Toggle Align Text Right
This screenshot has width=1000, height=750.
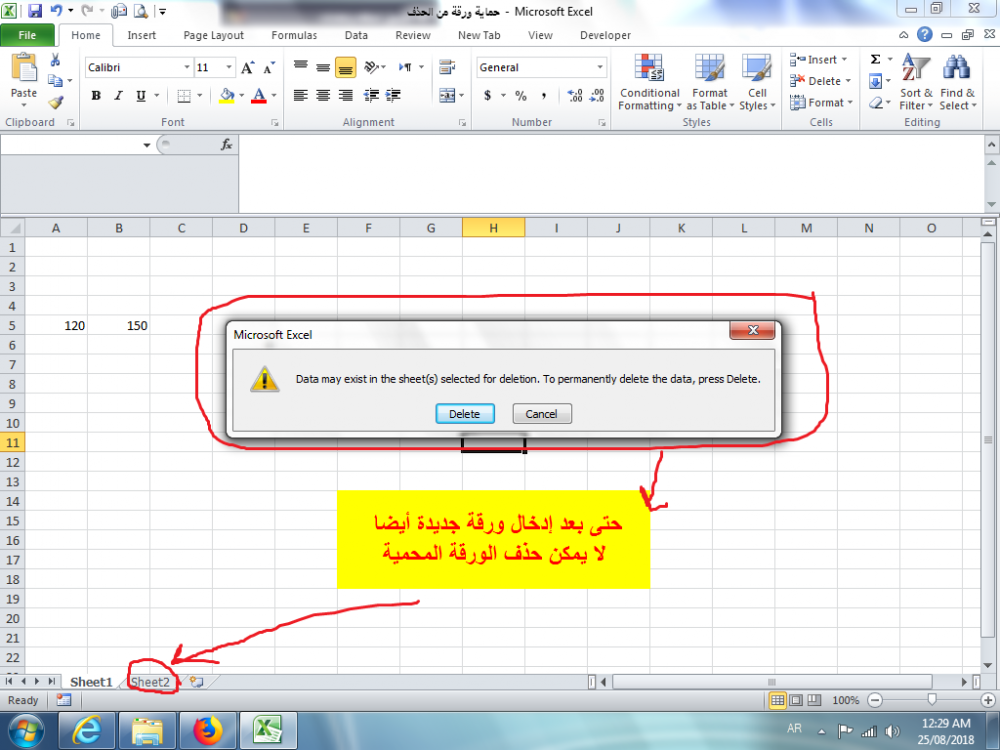(x=346, y=96)
